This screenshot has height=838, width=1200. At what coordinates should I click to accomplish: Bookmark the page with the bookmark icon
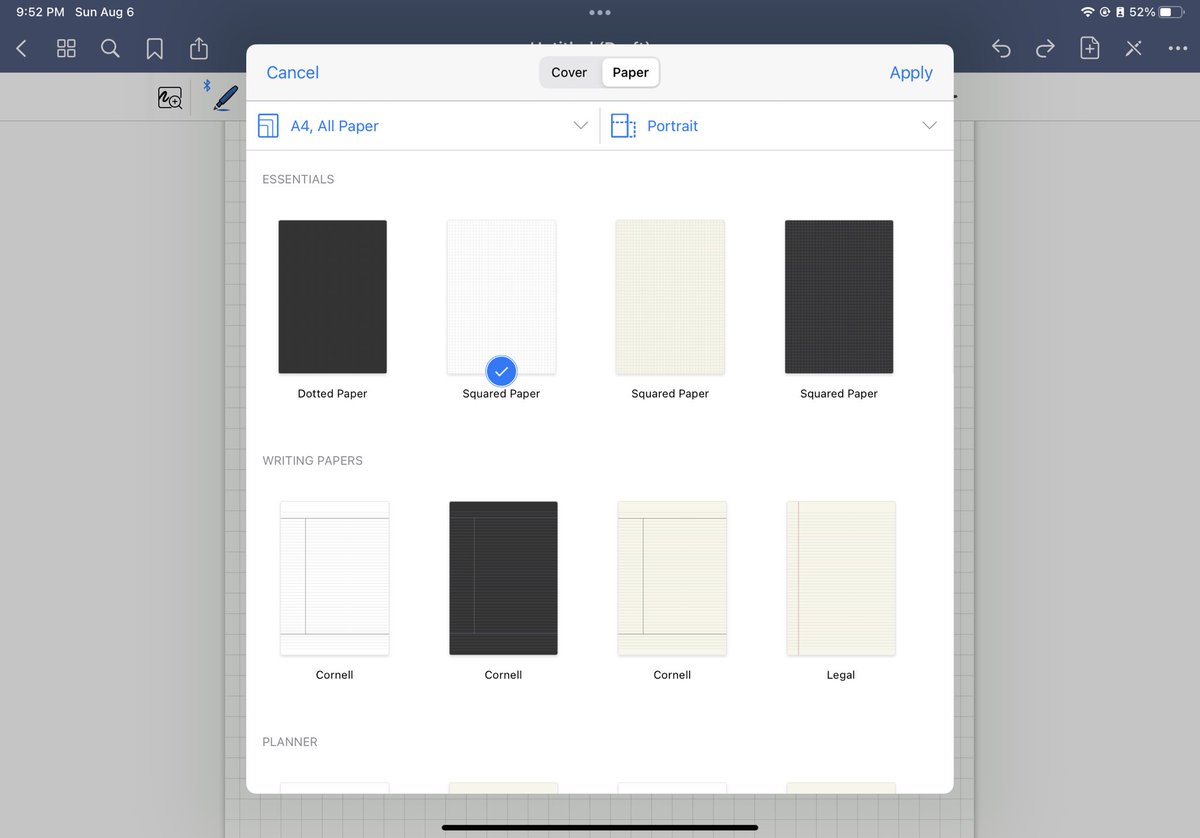point(154,48)
